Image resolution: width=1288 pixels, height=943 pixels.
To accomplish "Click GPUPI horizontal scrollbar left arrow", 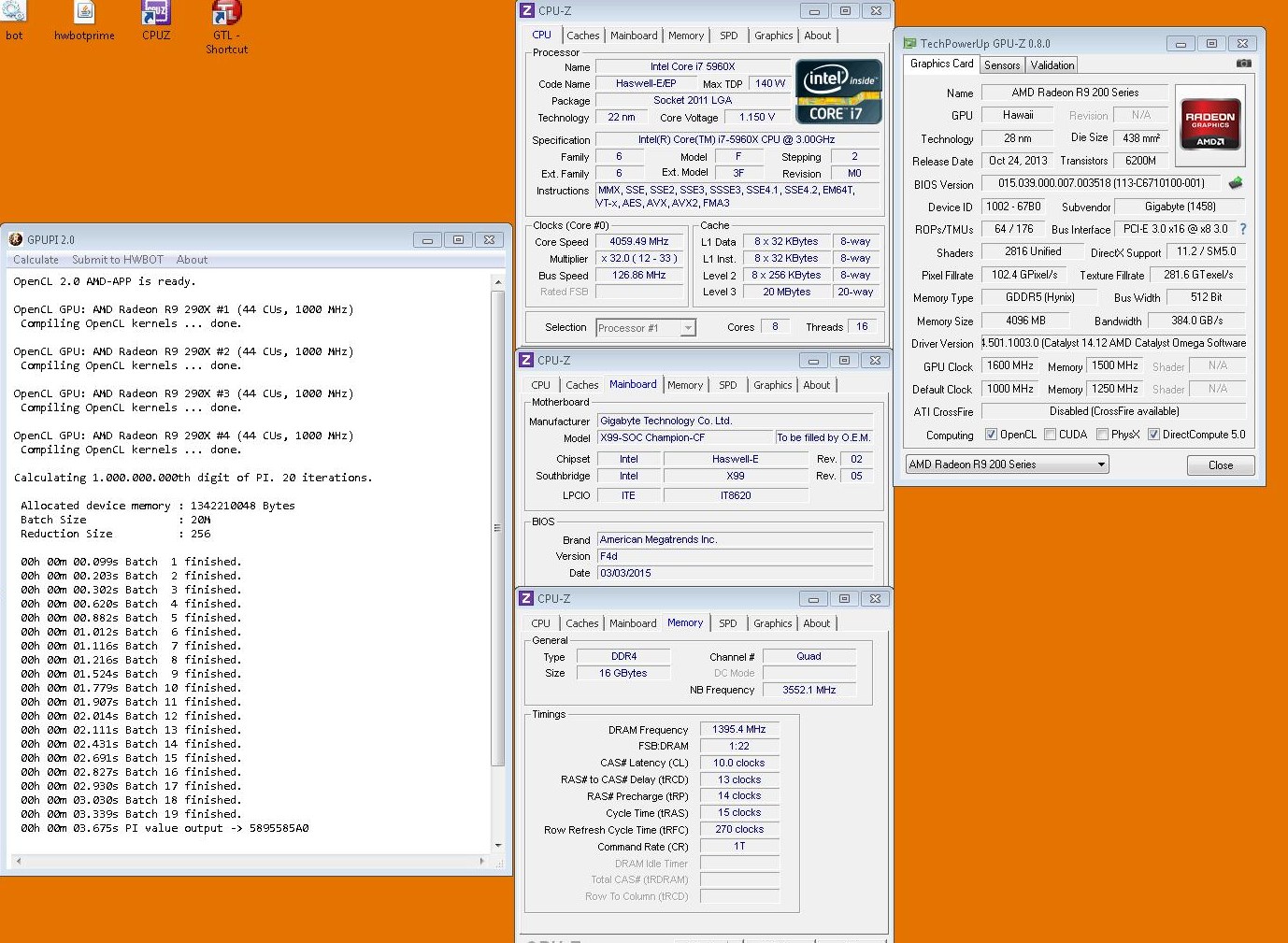I will tap(19, 861).
